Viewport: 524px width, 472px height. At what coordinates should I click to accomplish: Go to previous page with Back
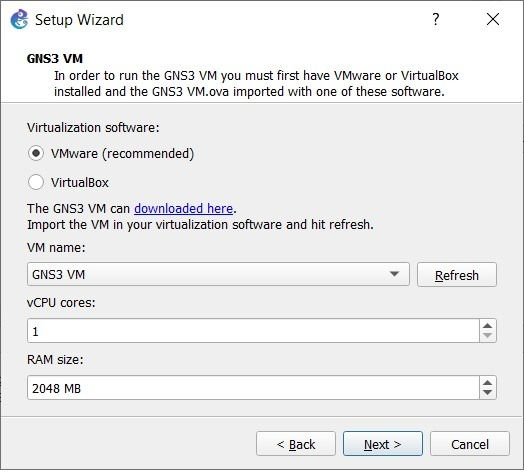pyautogui.click(x=296, y=444)
